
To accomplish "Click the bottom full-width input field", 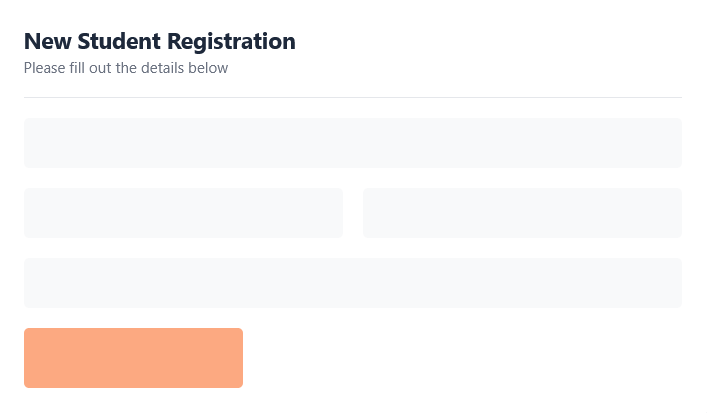I will pos(352,283).
